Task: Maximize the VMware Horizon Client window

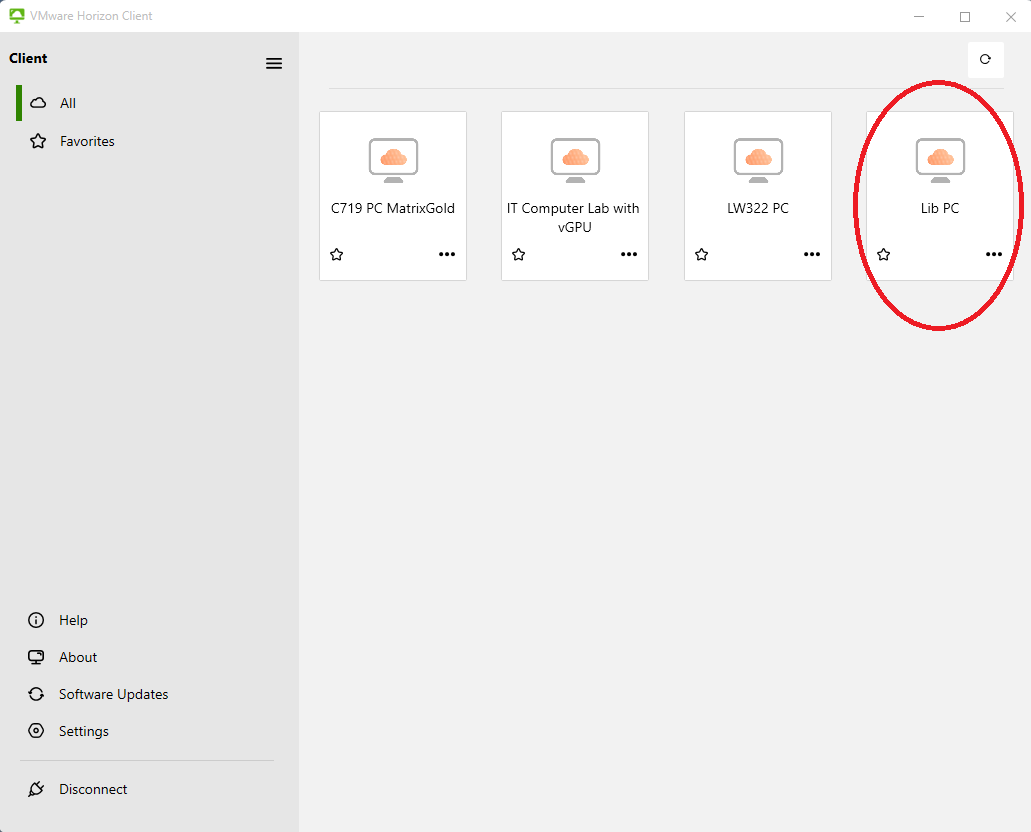Action: (965, 16)
